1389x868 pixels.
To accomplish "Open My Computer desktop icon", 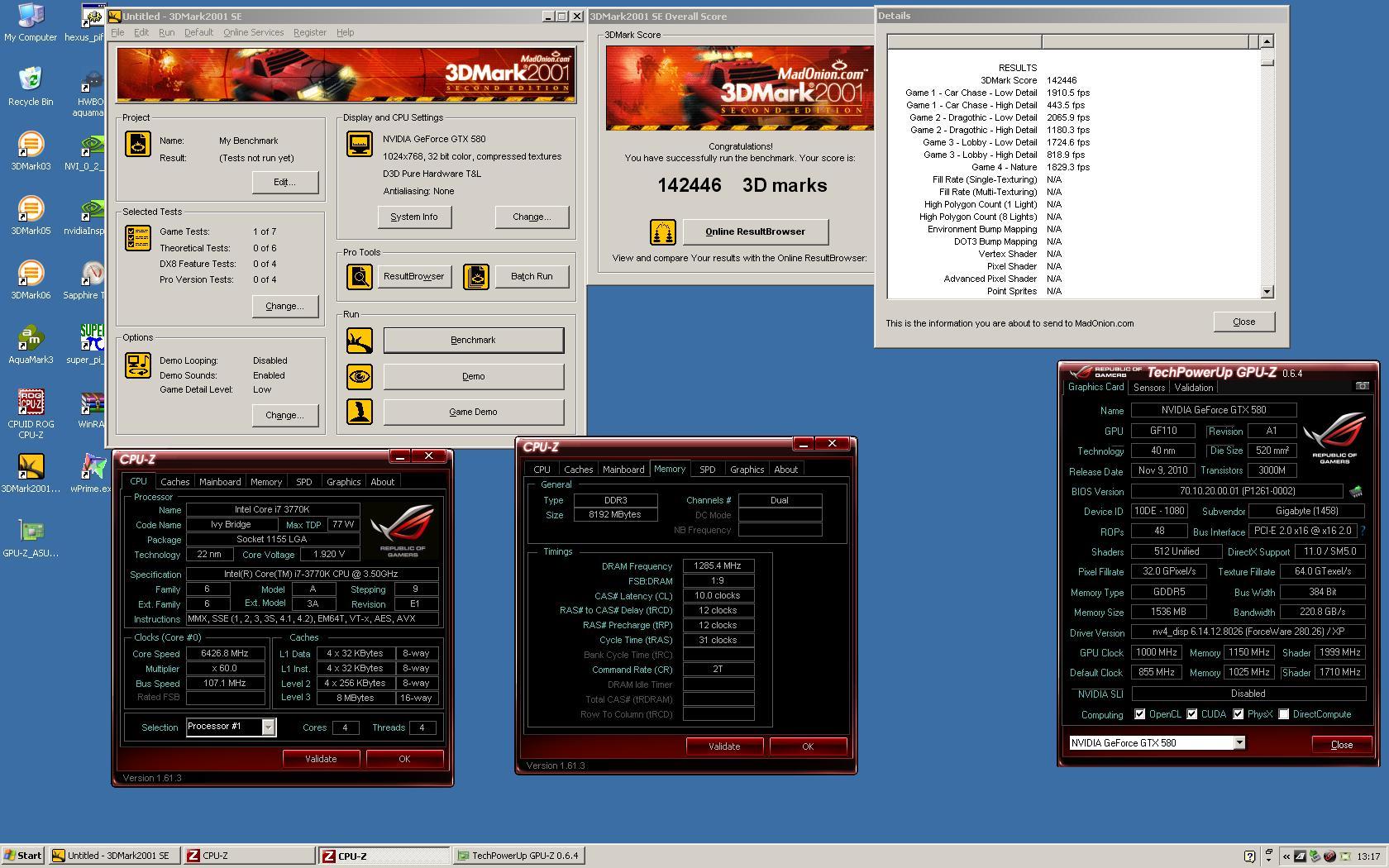I will (x=30, y=22).
